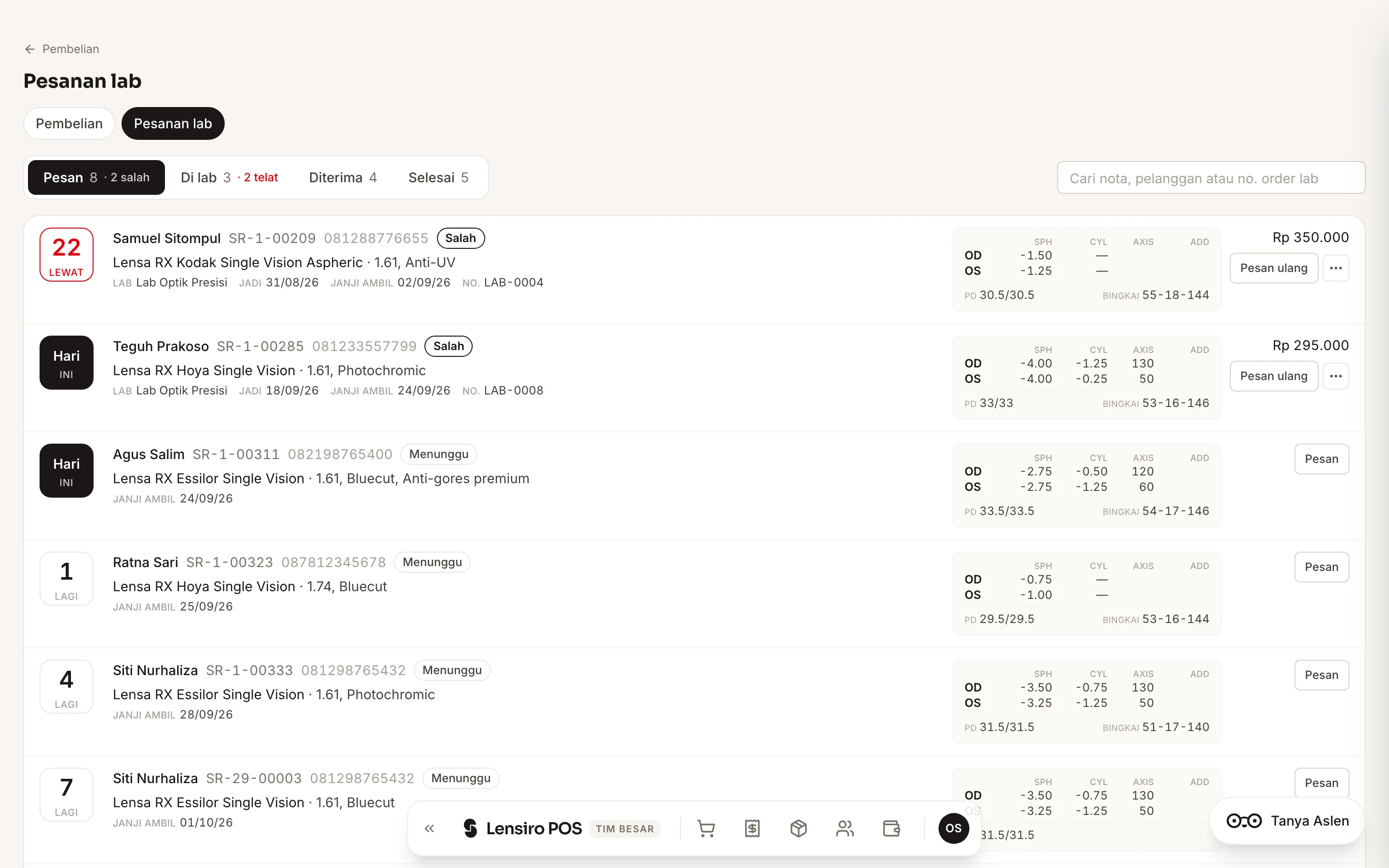This screenshot has width=1389, height=868.
Task: Open the shopping cart icon
Action: [x=706, y=828]
